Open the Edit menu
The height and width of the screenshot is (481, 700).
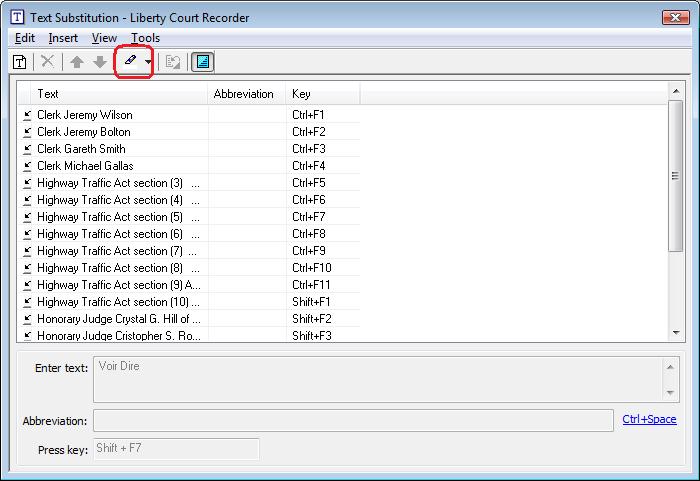pyautogui.click(x=25, y=38)
